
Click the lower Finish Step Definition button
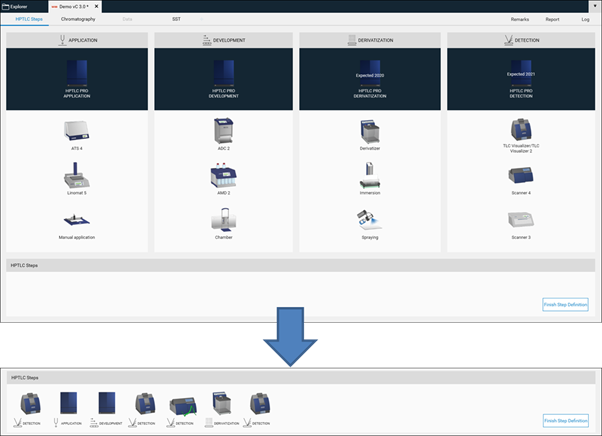tap(566, 421)
